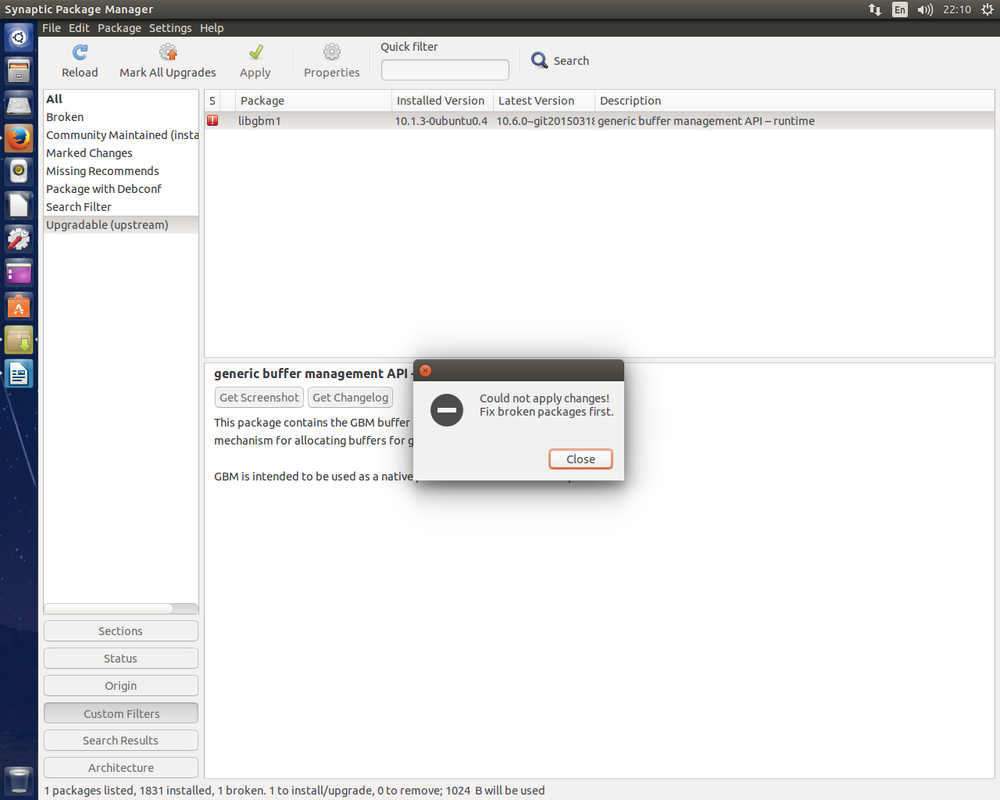Open the keyboard layout En indicator
This screenshot has height=800, width=1000.
click(900, 10)
